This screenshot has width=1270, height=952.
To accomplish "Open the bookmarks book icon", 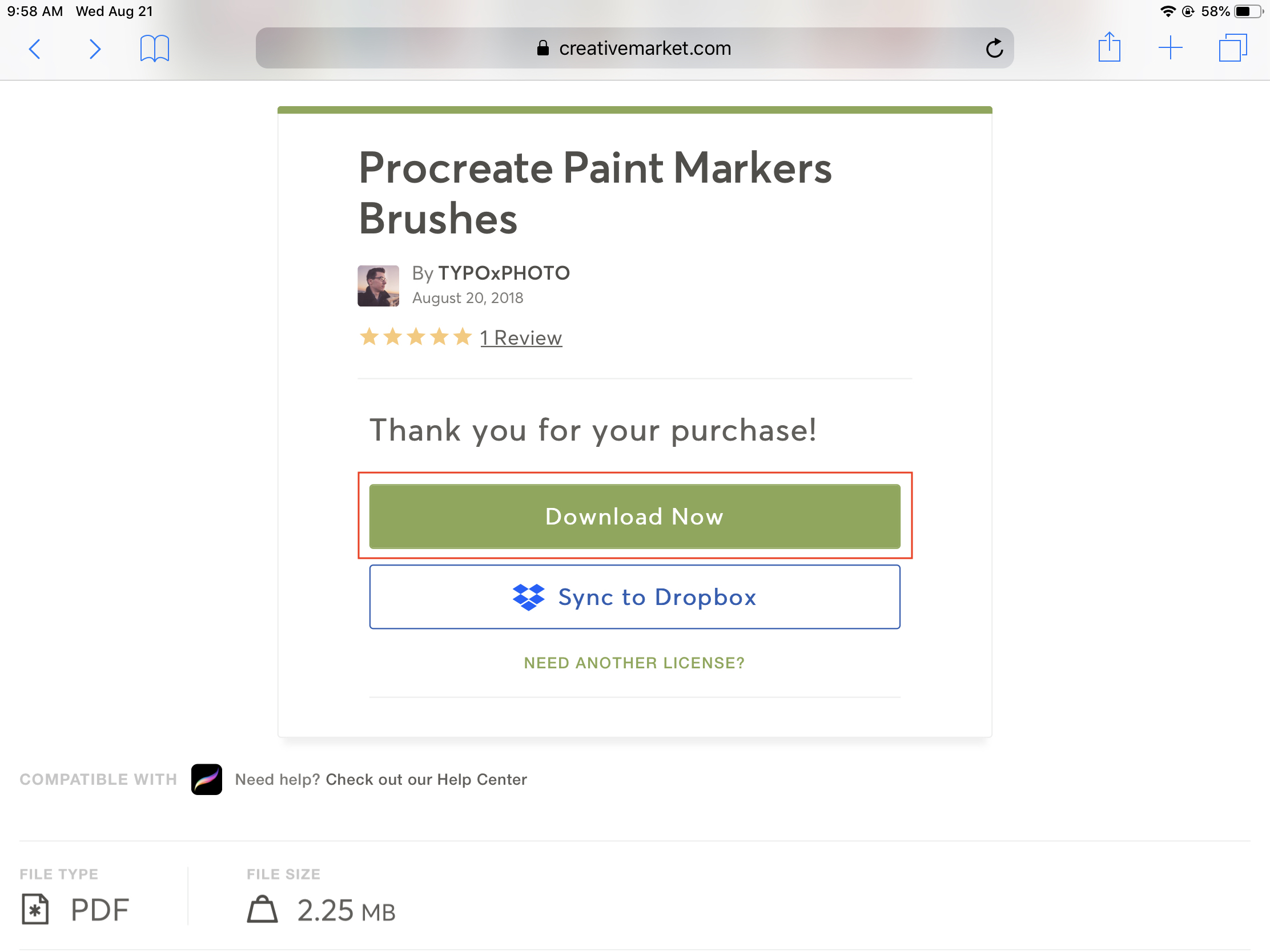I will 154,48.
